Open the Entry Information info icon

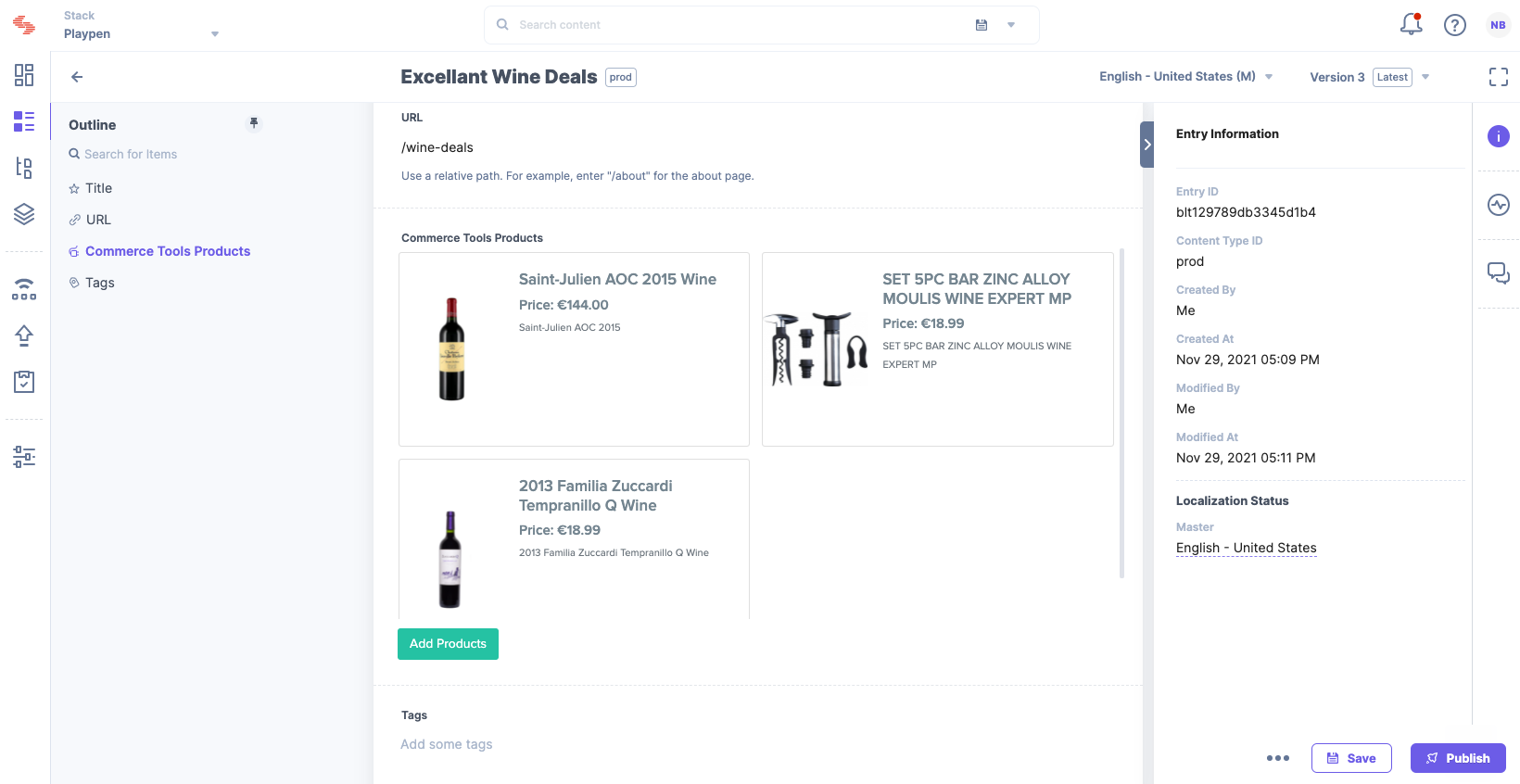1498,136
